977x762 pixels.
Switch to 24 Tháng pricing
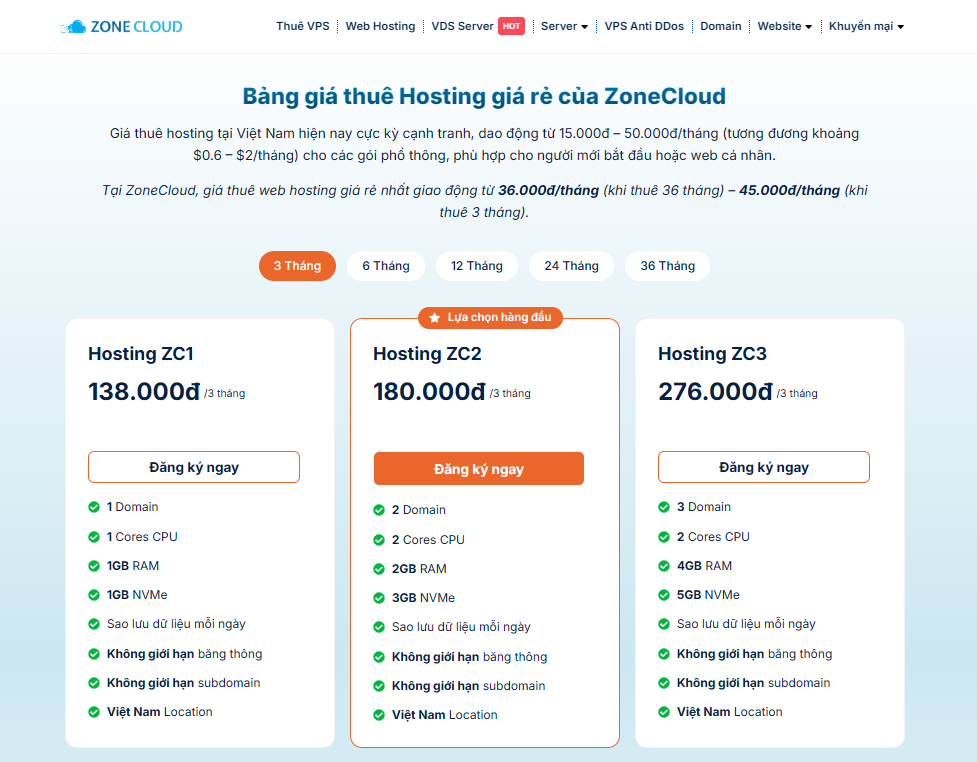tap(571, 266)
